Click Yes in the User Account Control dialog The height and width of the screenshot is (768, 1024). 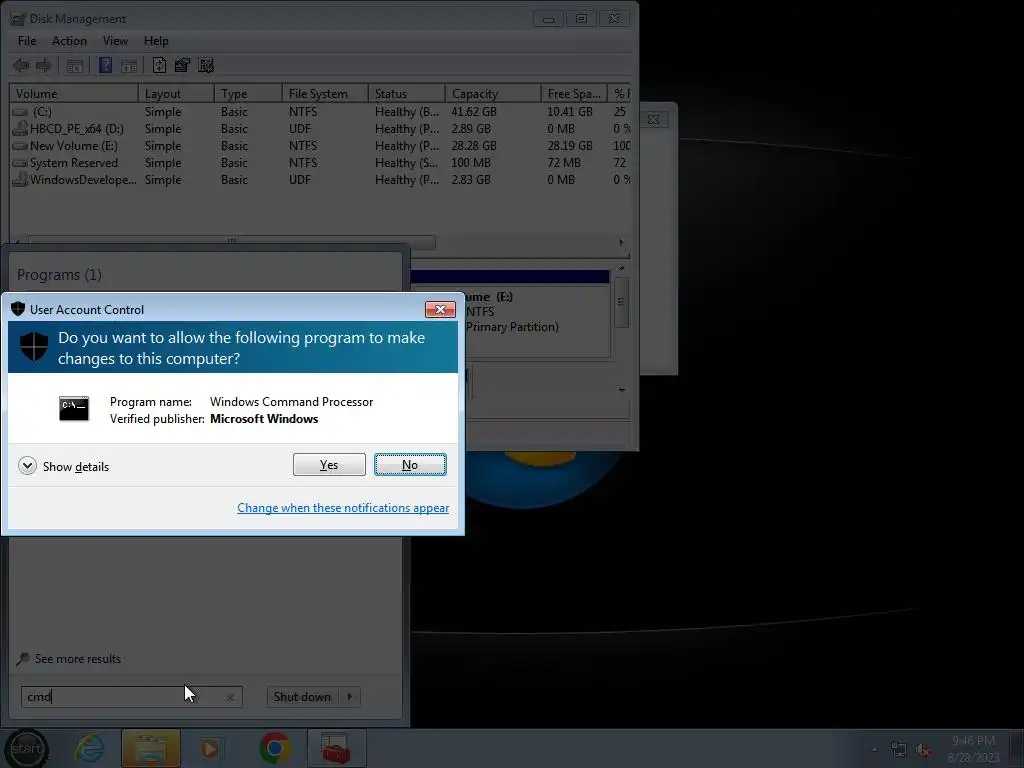(329, 464)
